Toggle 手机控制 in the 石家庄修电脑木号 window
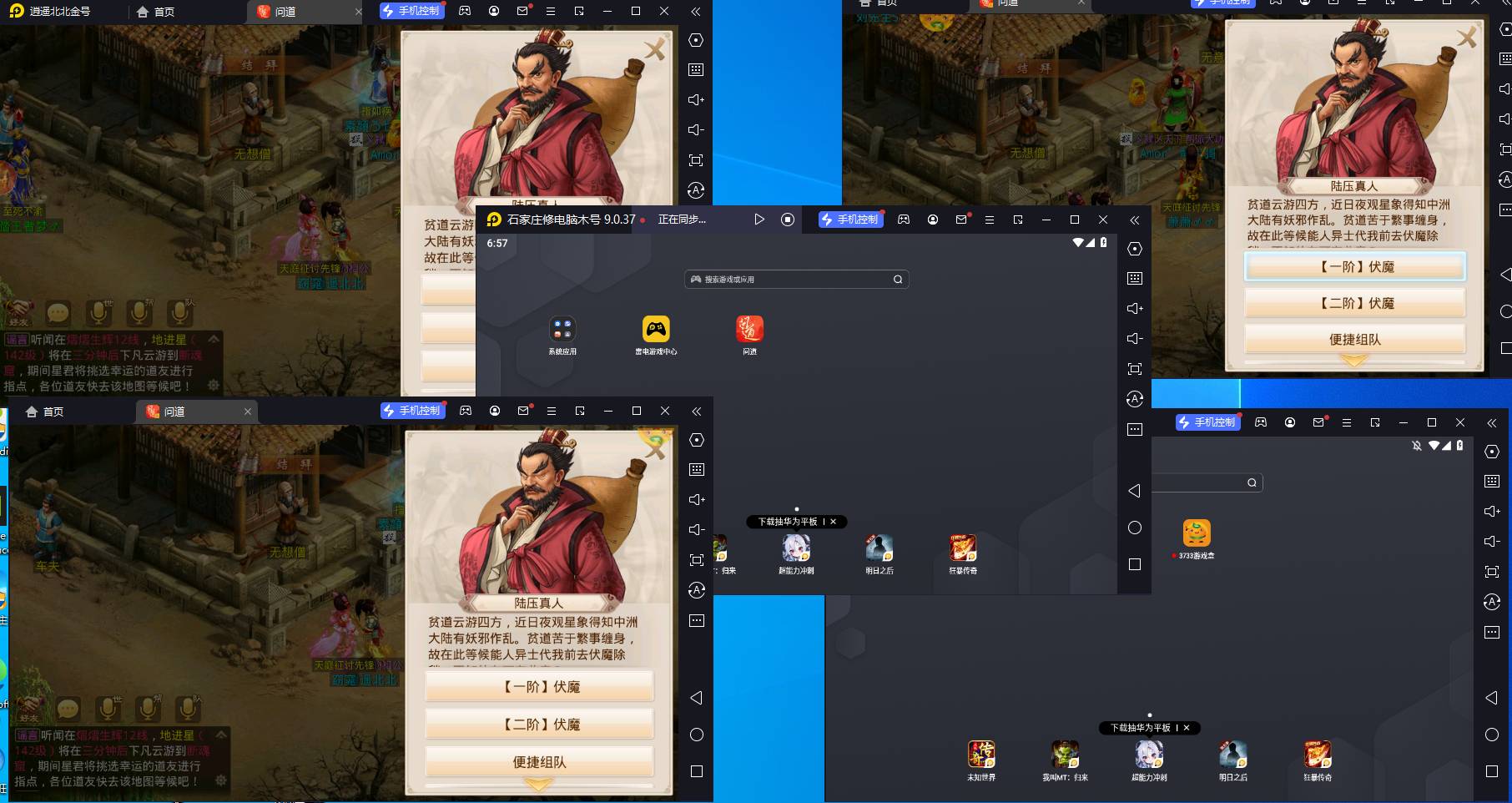This screenshot has height=803, width=1512. [x=850, y=220]
